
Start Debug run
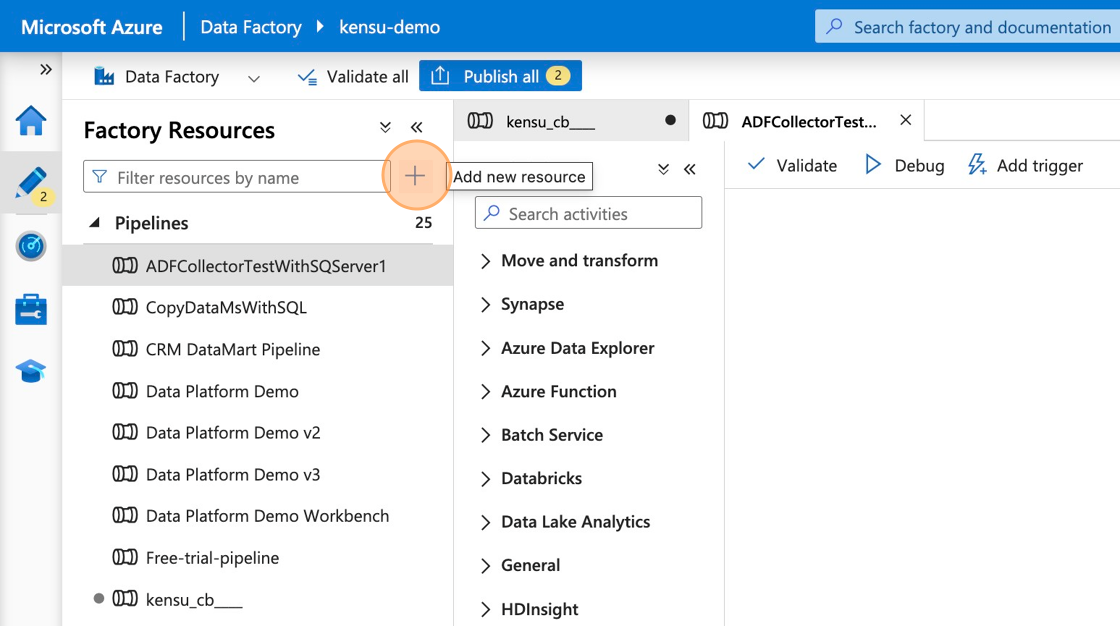(904, 165)
